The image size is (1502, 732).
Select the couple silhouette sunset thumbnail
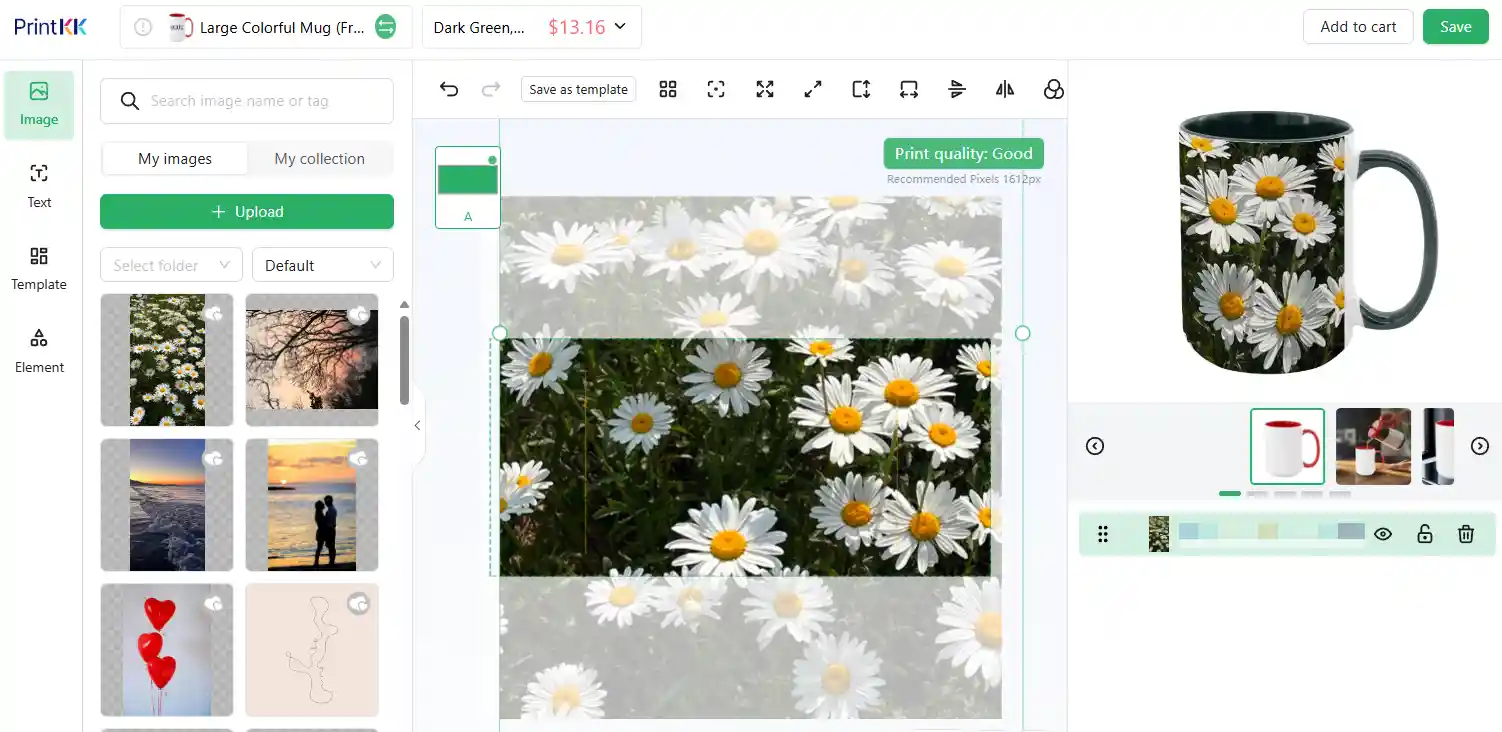pos(312,505)
